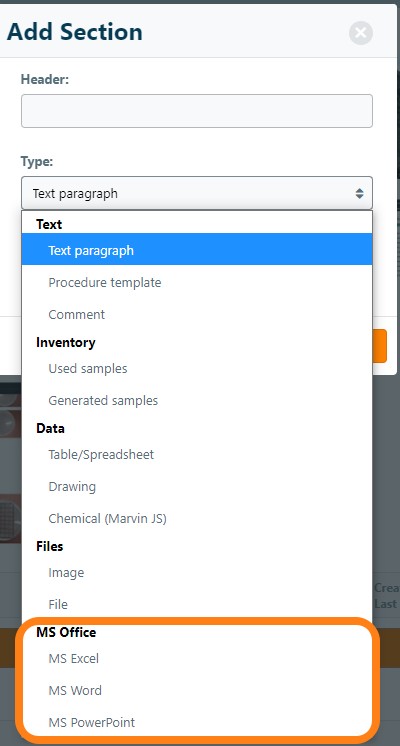The width and height of the screenshot is (400, 746).
Task: Select MS Excel option
Action: coord(197,658)
